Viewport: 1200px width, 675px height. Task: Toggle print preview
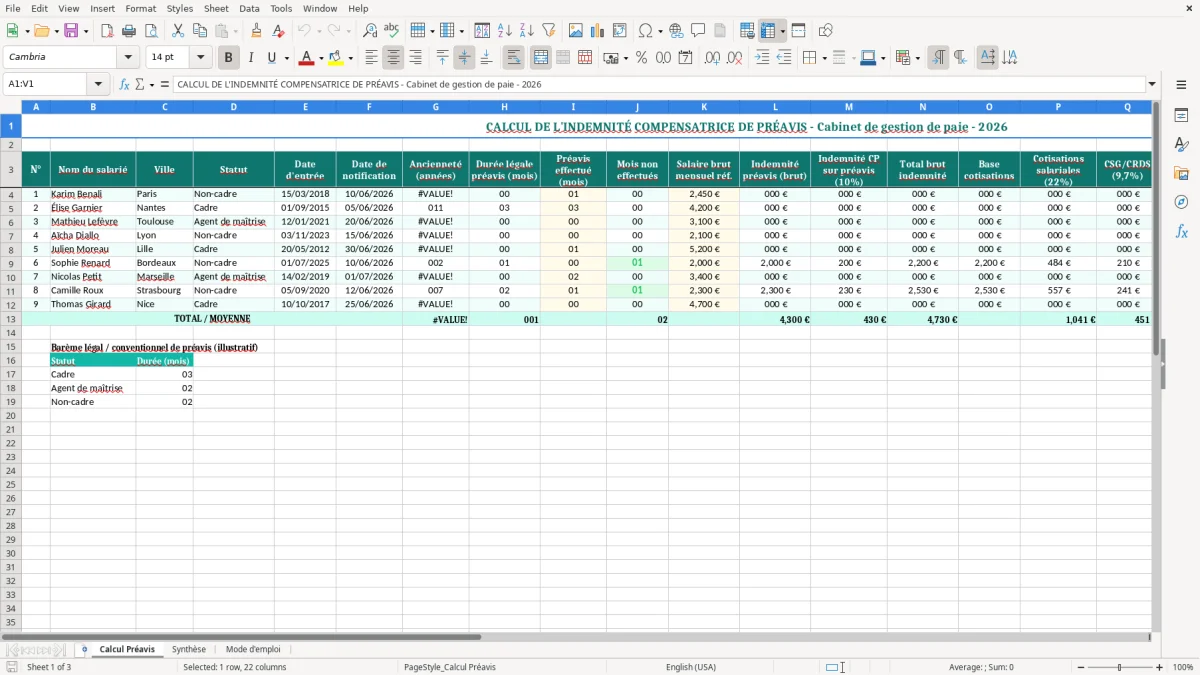(150, 31)
